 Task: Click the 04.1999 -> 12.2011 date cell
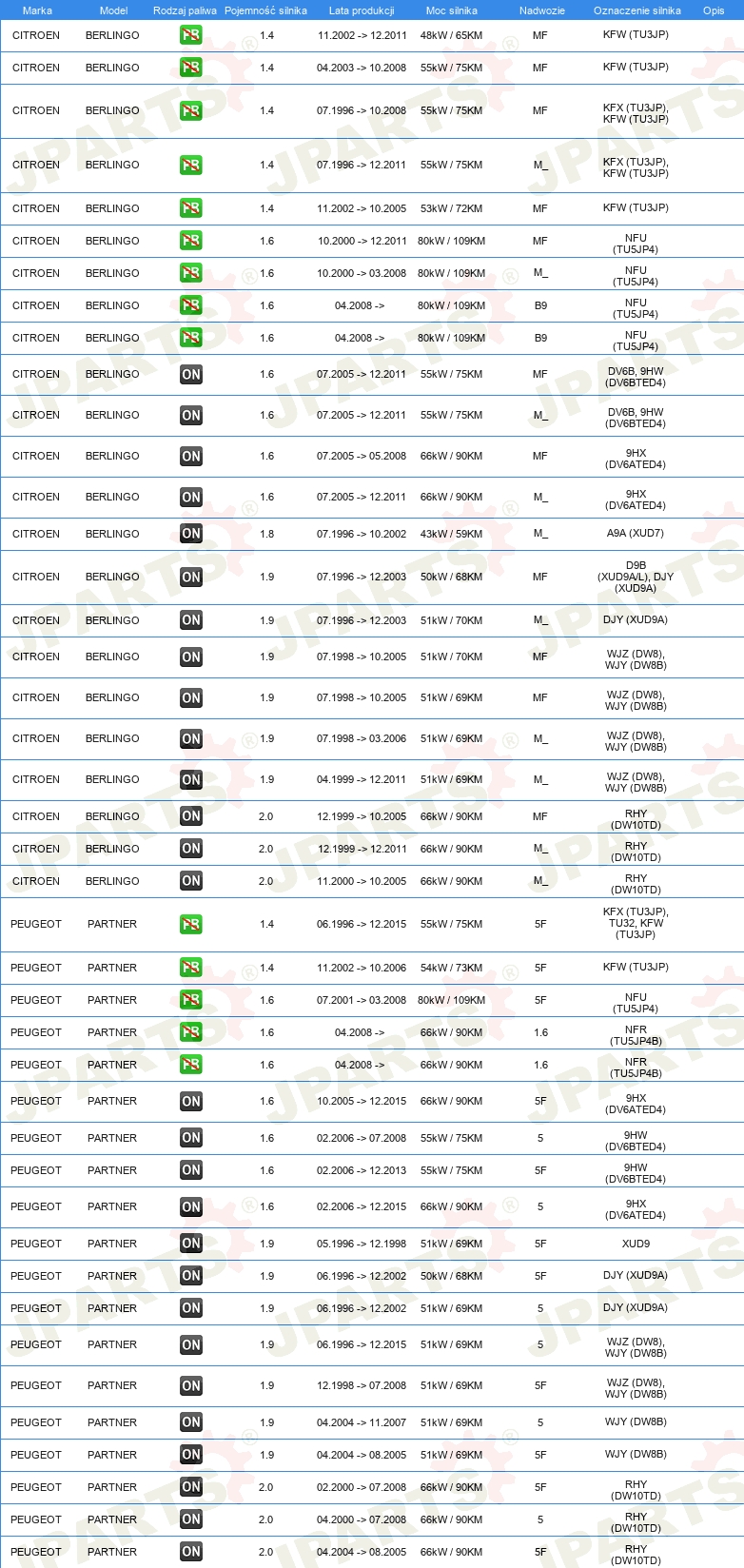tap(362, 779)
